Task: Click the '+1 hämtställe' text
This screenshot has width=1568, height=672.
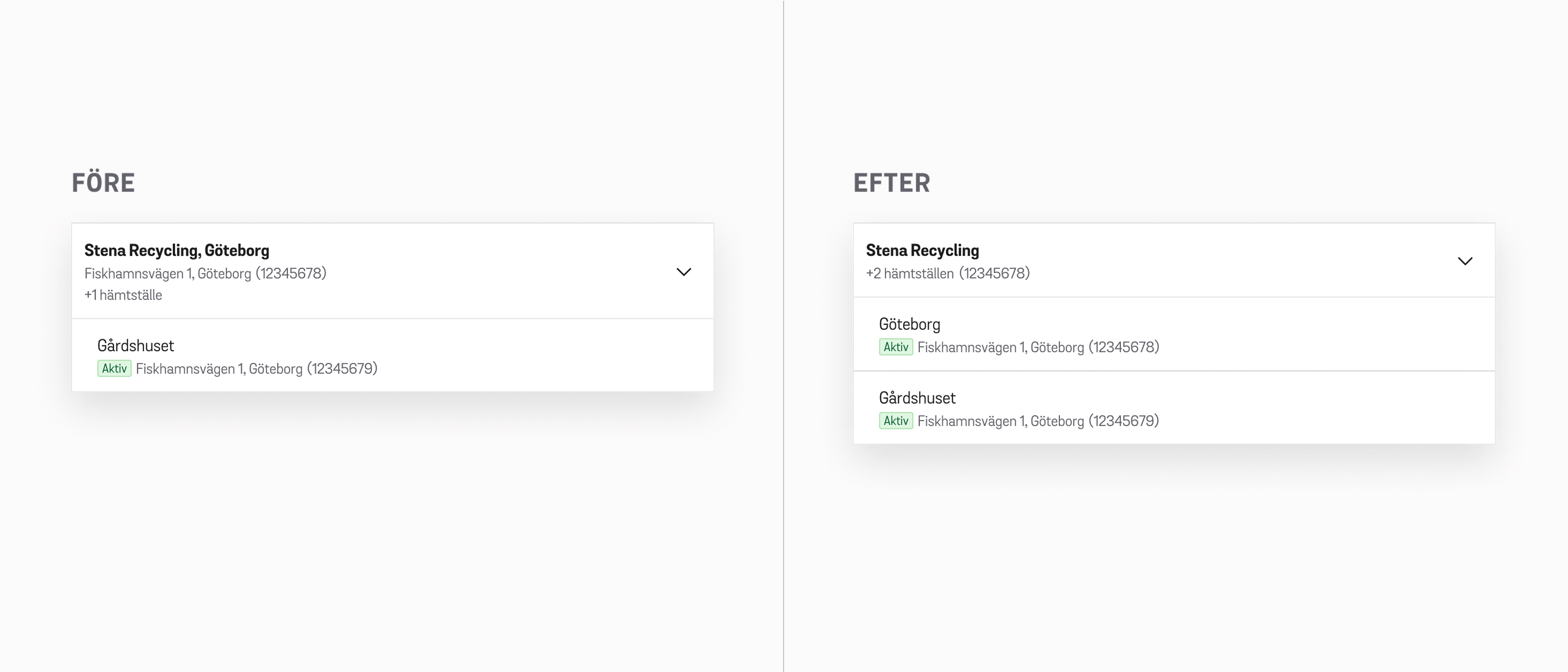Action: pos(124,295)
